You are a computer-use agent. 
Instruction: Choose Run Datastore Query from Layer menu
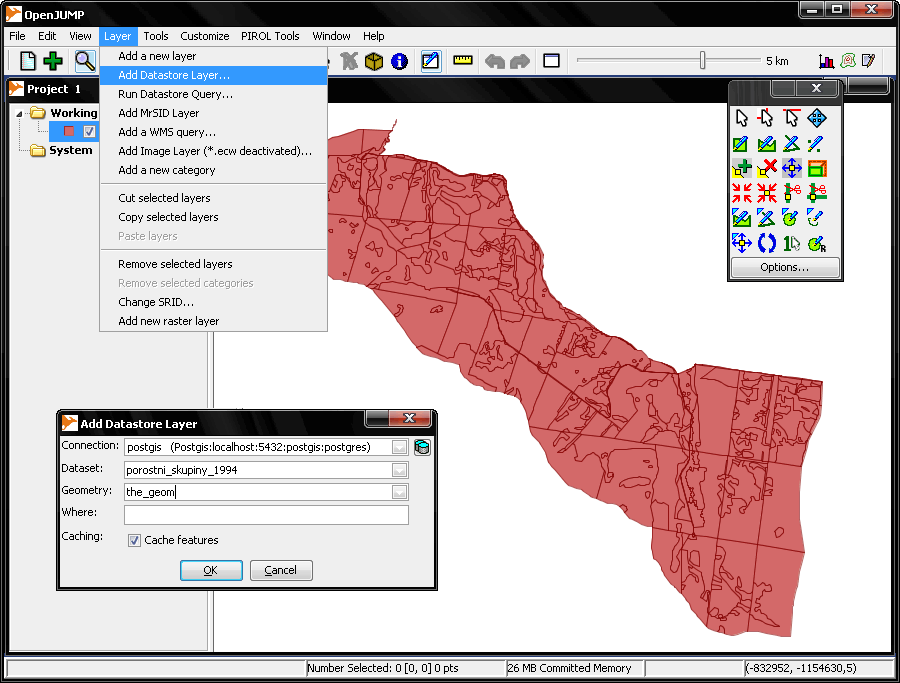214,94
